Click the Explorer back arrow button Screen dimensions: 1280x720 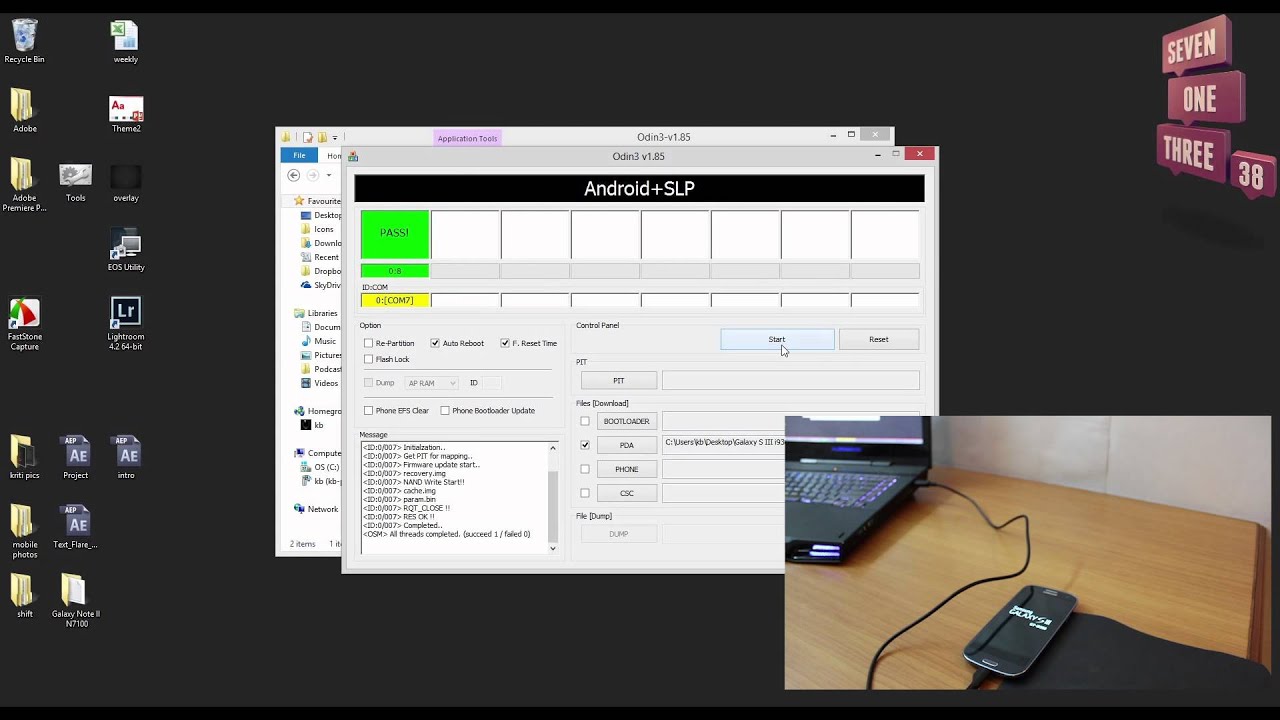pos(293,175)
